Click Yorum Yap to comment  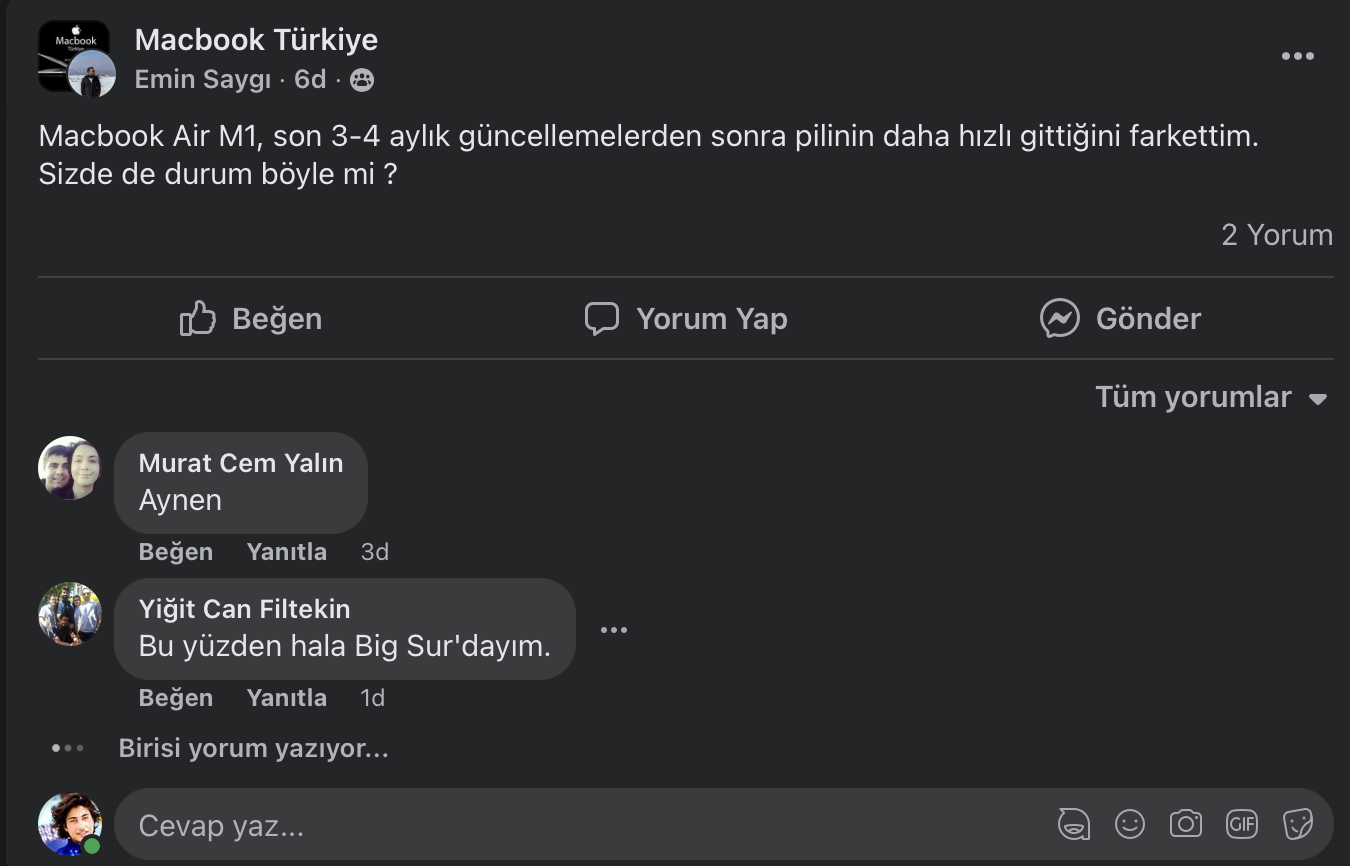pyautogui.click(x=686, y=319)
